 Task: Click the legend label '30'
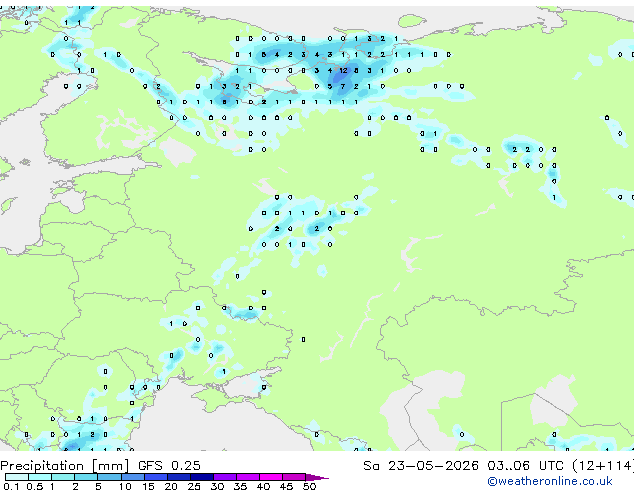(217, 486)
